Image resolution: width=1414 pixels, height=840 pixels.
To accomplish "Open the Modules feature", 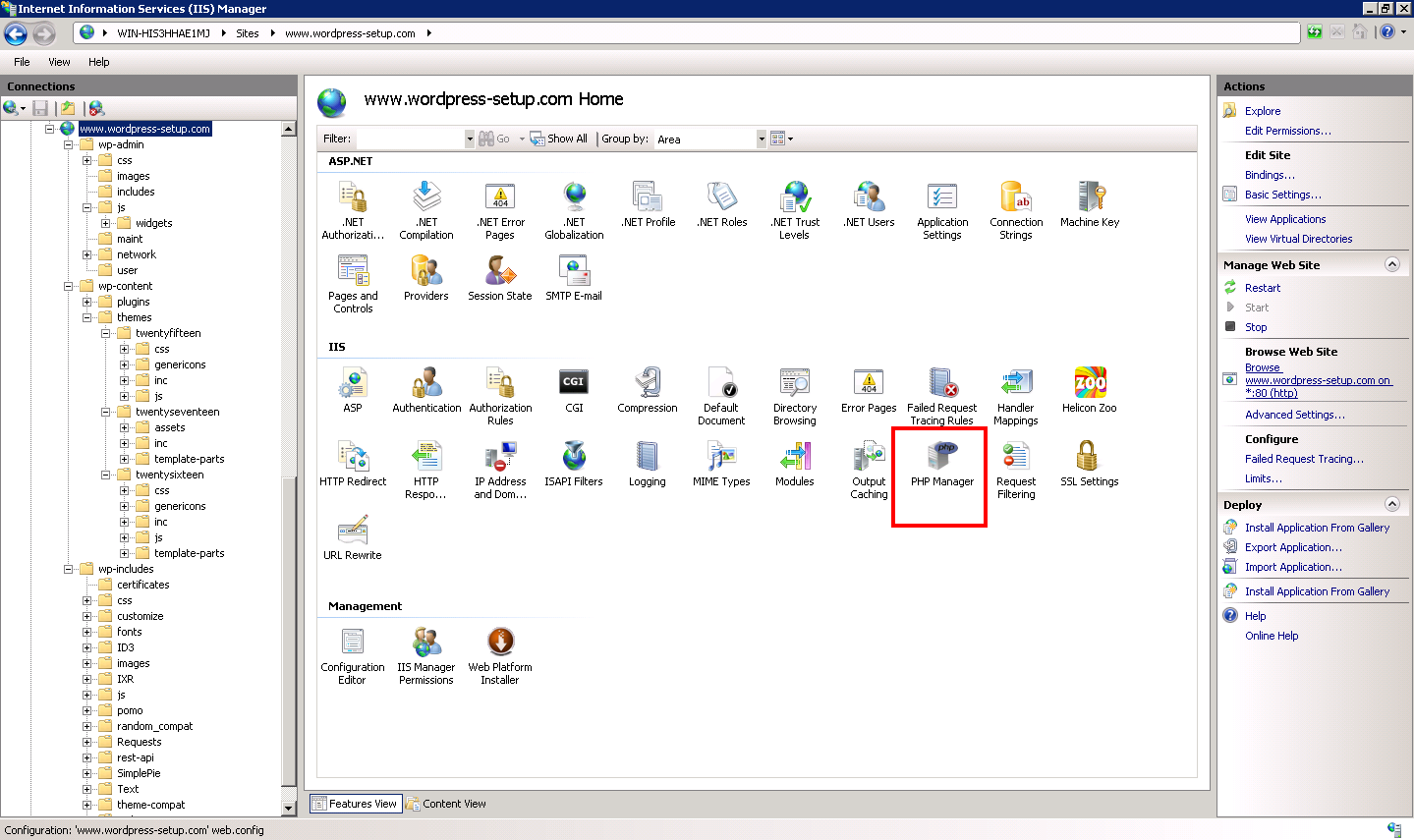I will coord(794,465).
